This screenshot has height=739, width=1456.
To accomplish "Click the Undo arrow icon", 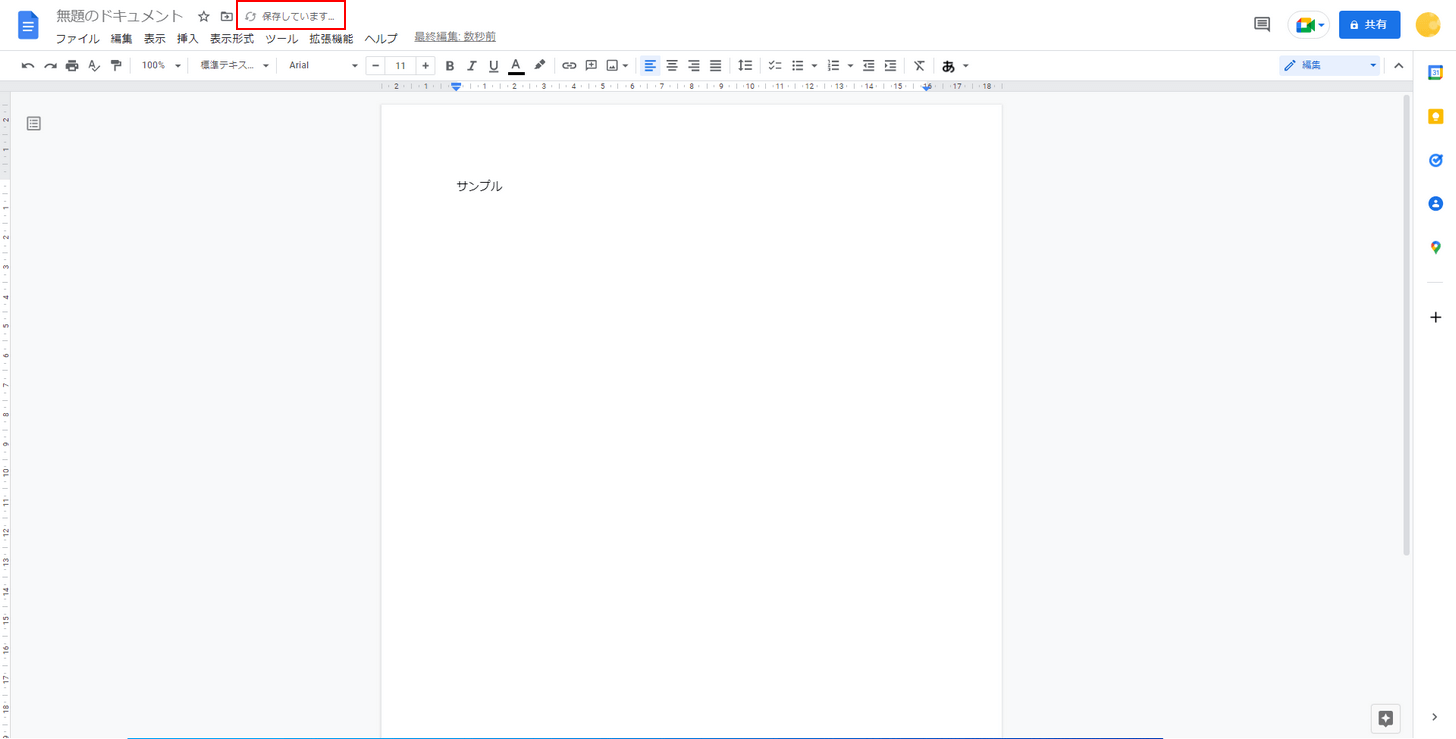I will point(28,66).
